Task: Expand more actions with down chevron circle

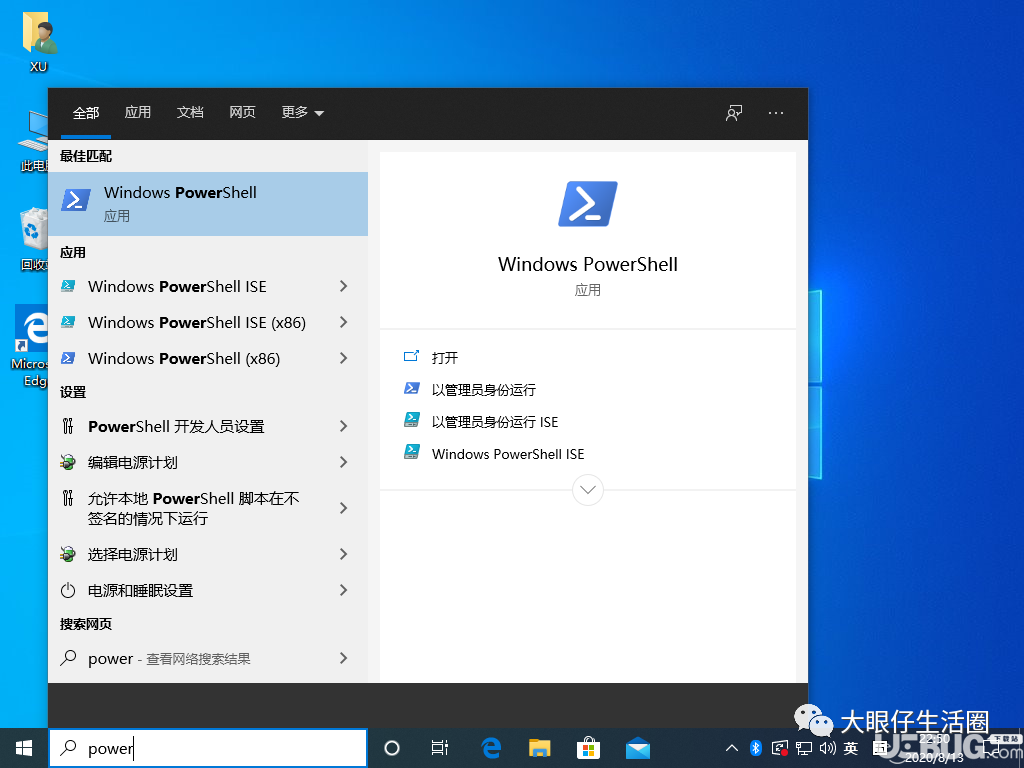Action: [x=587, y=489]
